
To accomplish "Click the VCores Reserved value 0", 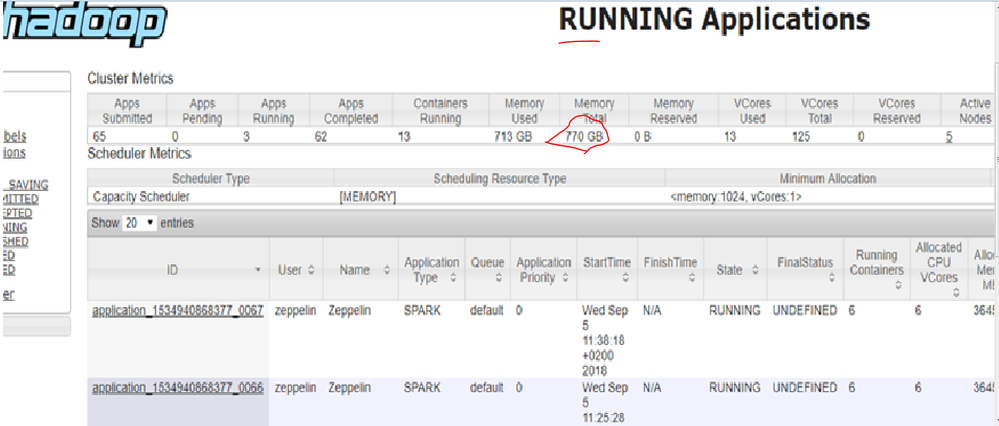I will [x=861, y=136].
